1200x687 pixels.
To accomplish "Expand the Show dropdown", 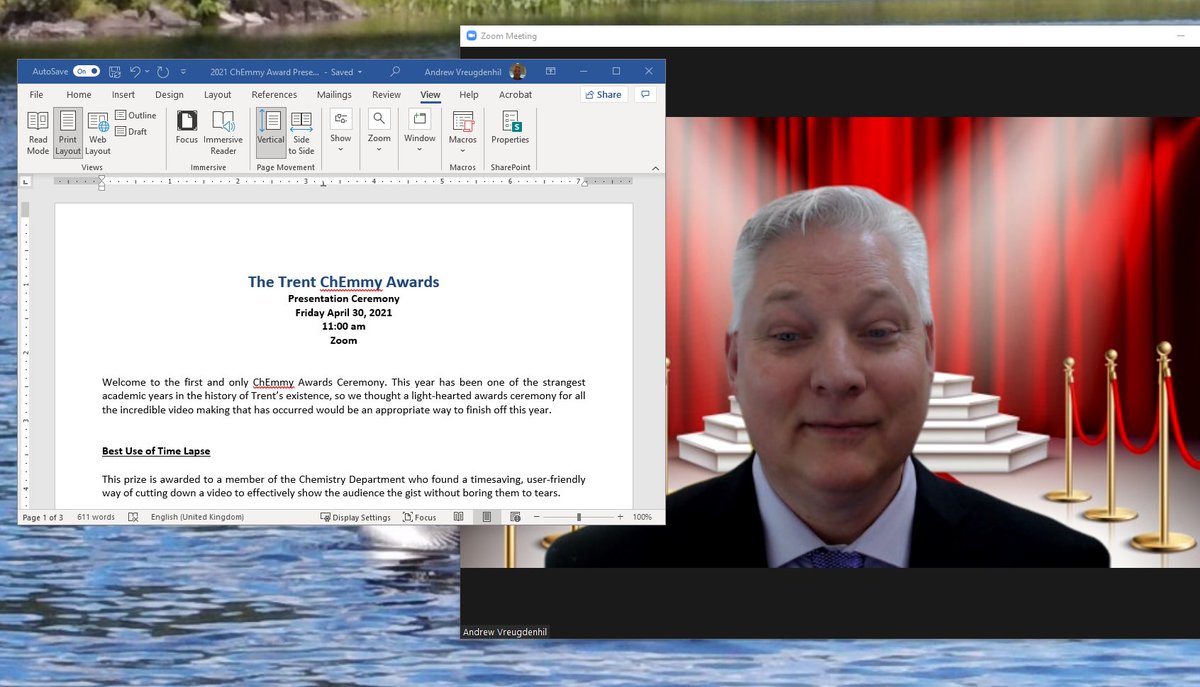I will pyautogui.click(x=341, y=132).
